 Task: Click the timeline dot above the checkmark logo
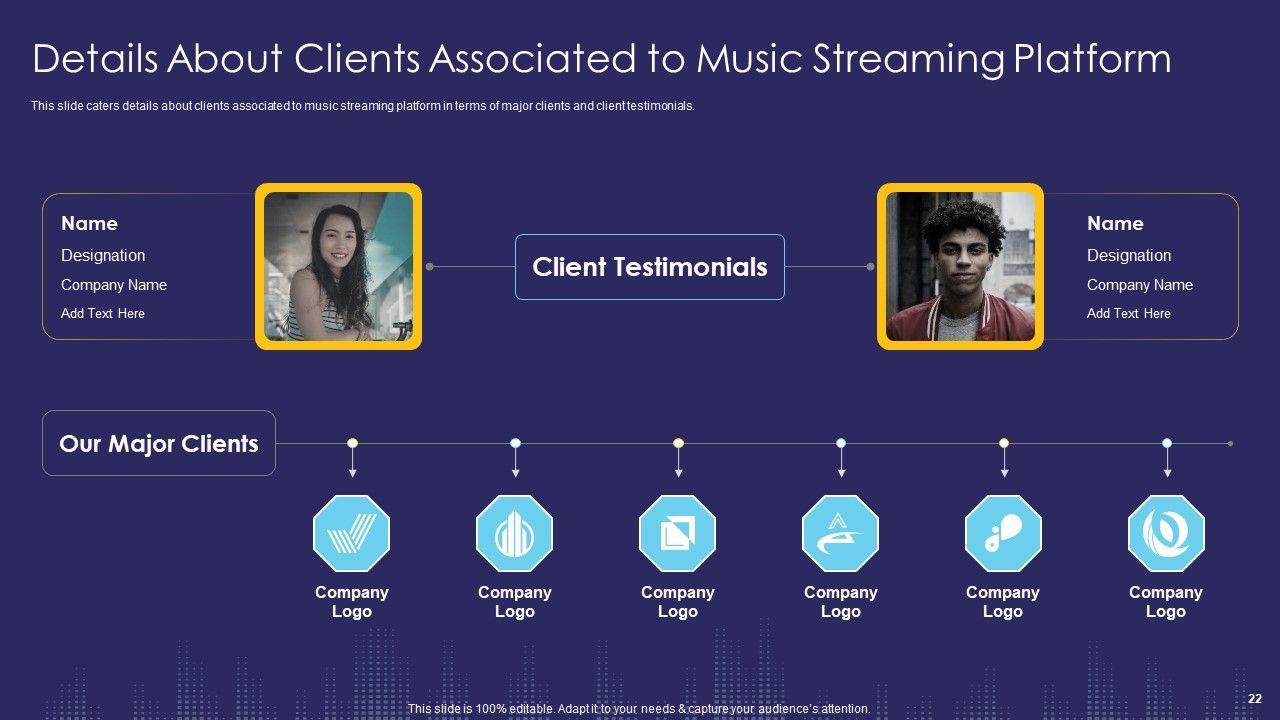[x=352, y=443]
